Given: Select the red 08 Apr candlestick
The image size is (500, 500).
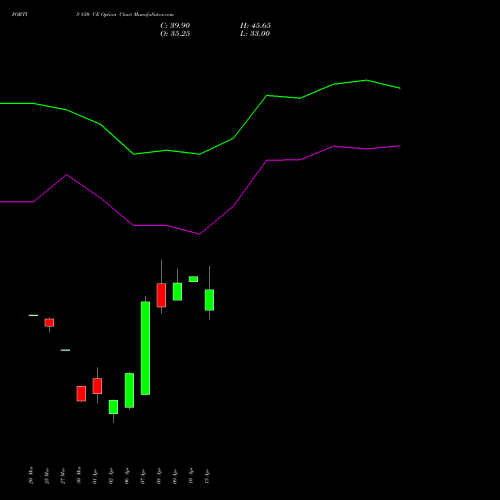Looking at the screenshot, I should pos(161,295).
